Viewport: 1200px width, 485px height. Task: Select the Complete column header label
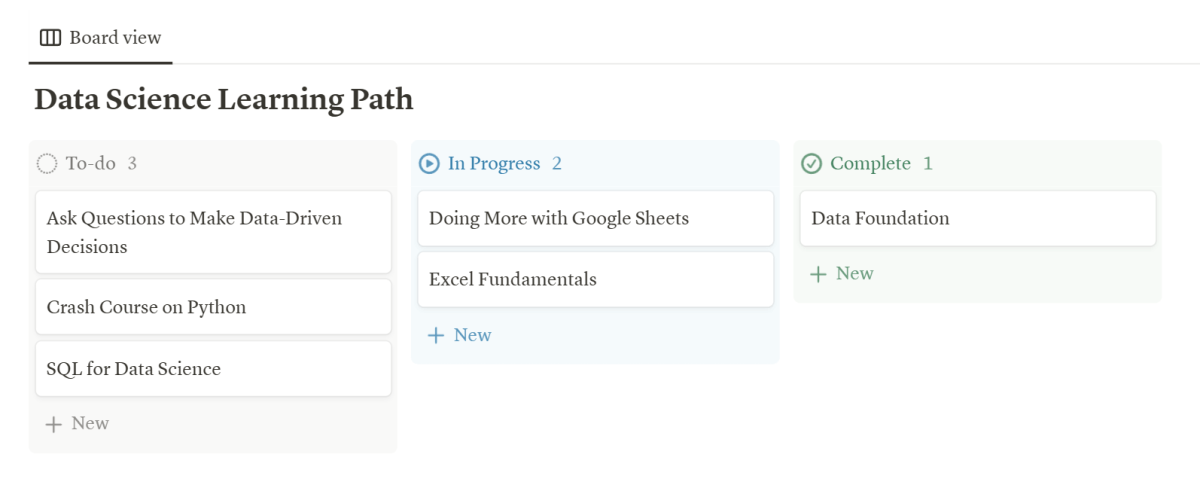click(x=870, y=163)
